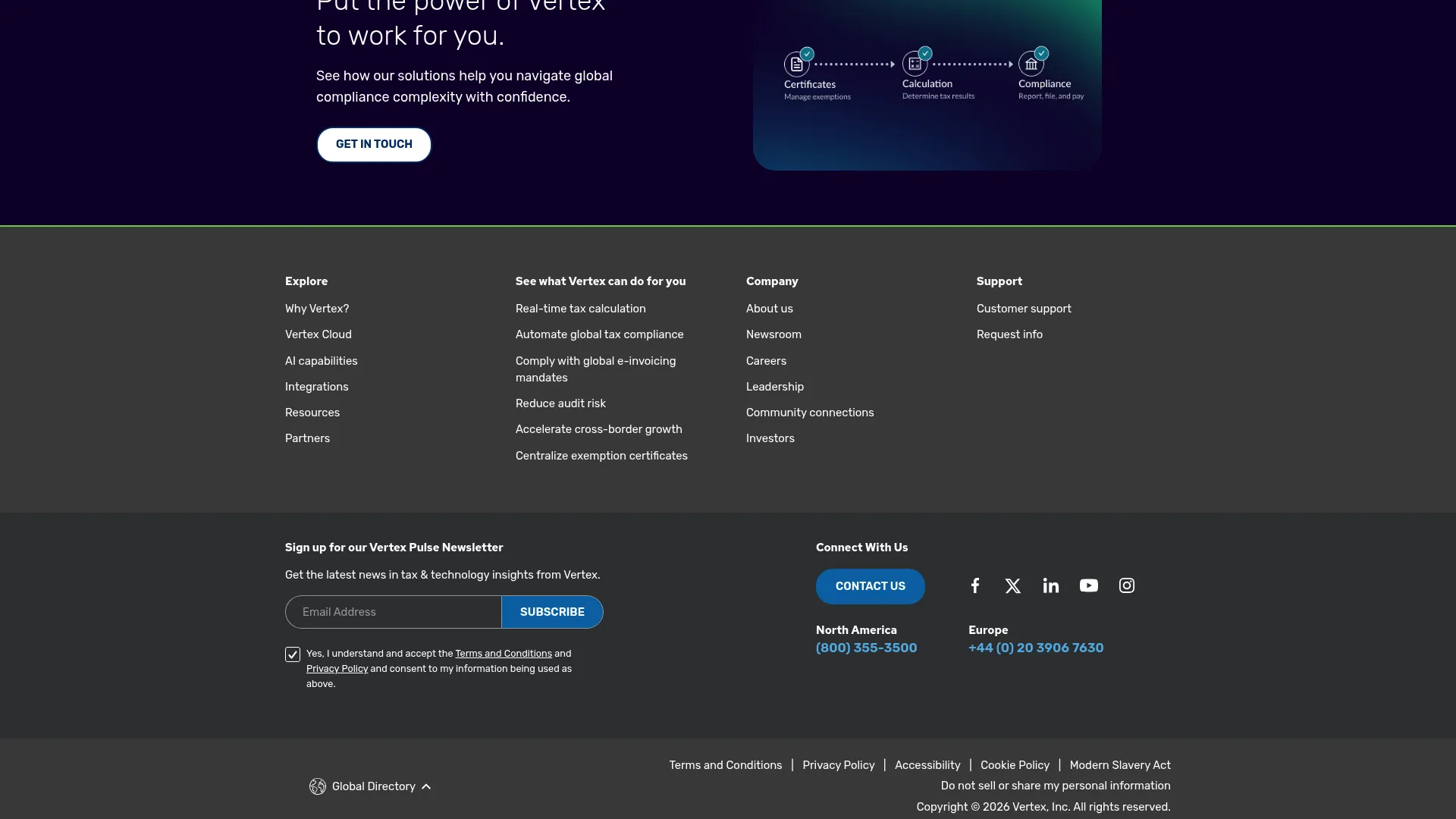Open the Facebook social icon
Screen dimensions: 1456x819
[975, 585]
